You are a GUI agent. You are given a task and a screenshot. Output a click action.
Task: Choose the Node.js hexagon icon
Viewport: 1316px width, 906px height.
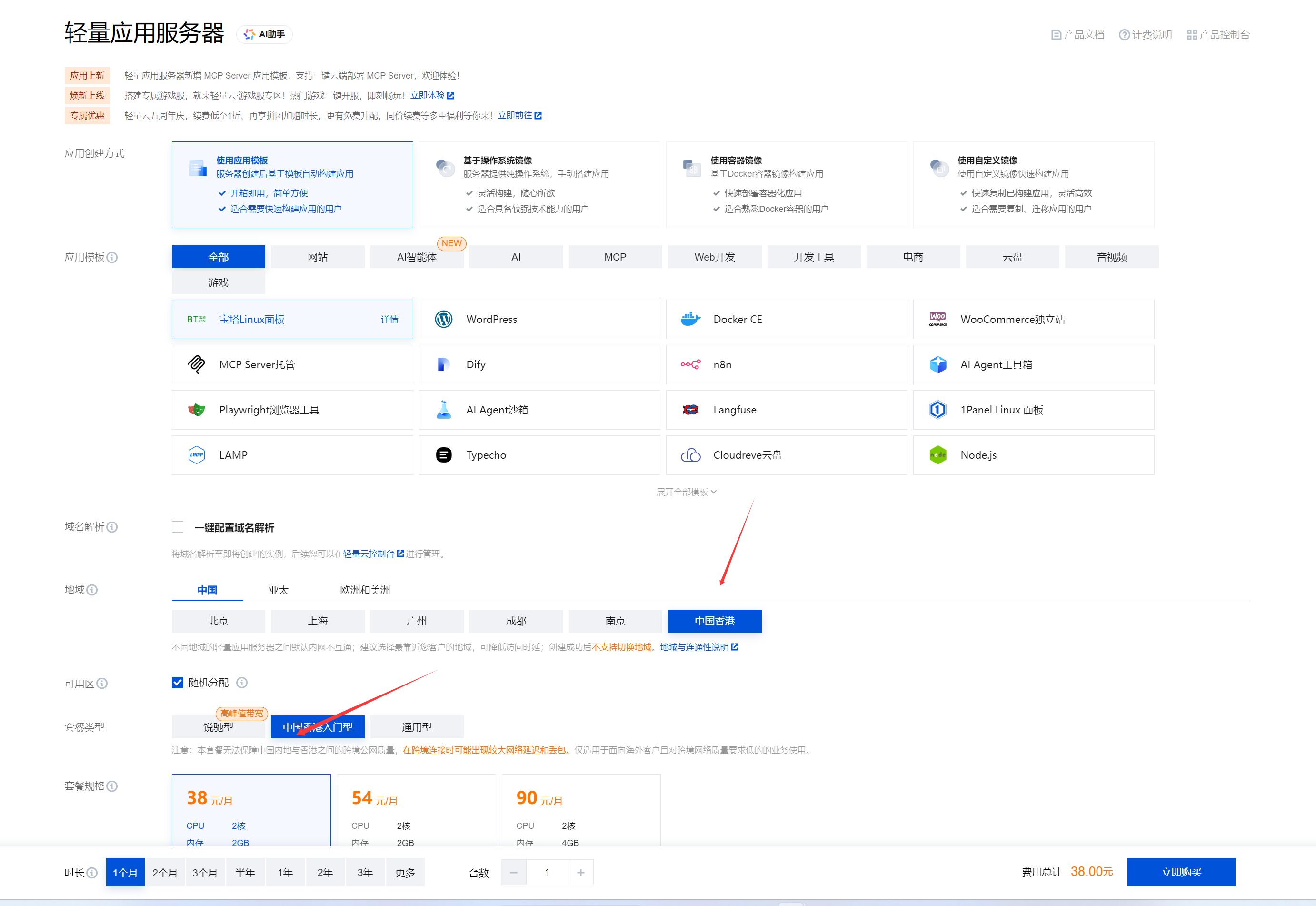937,455
